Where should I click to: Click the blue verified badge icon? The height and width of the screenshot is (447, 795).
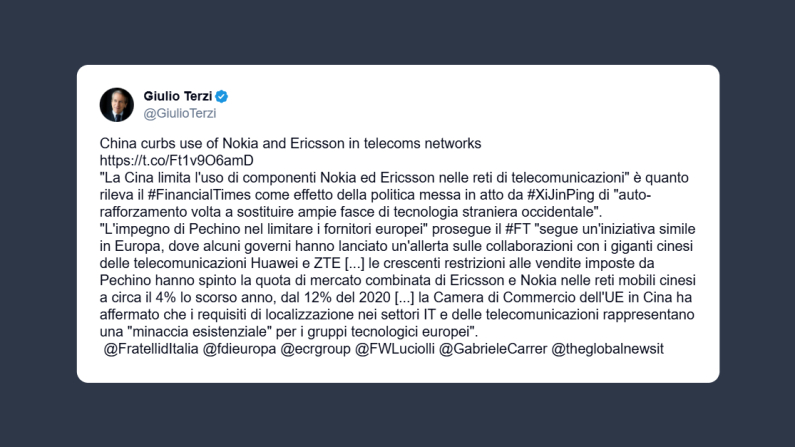click(x=222, y=96)
